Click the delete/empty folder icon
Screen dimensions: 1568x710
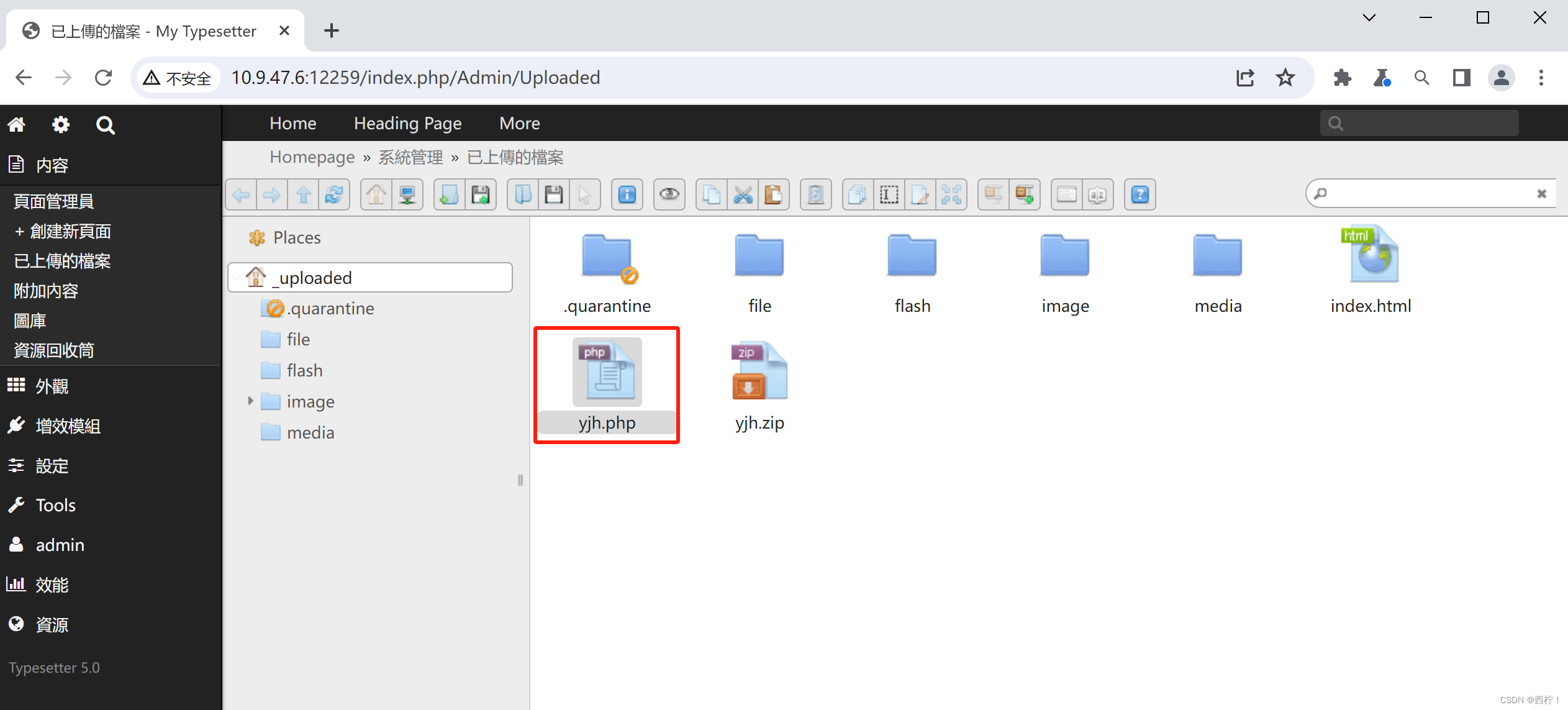tap(816, 195)
